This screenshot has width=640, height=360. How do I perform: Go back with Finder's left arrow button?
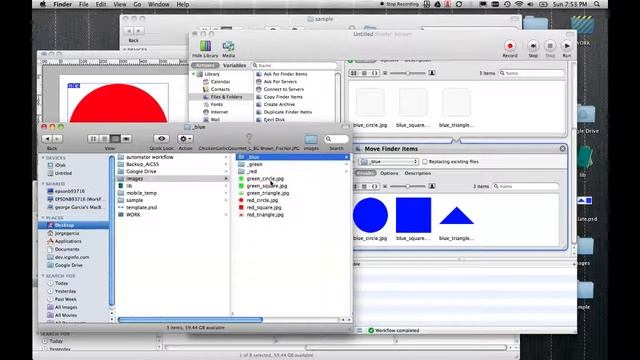[x=47, y=139]
